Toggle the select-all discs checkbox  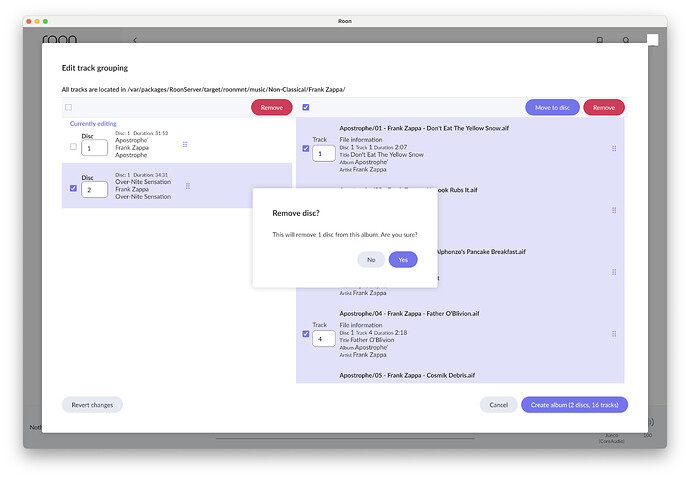tap(69, 107)
